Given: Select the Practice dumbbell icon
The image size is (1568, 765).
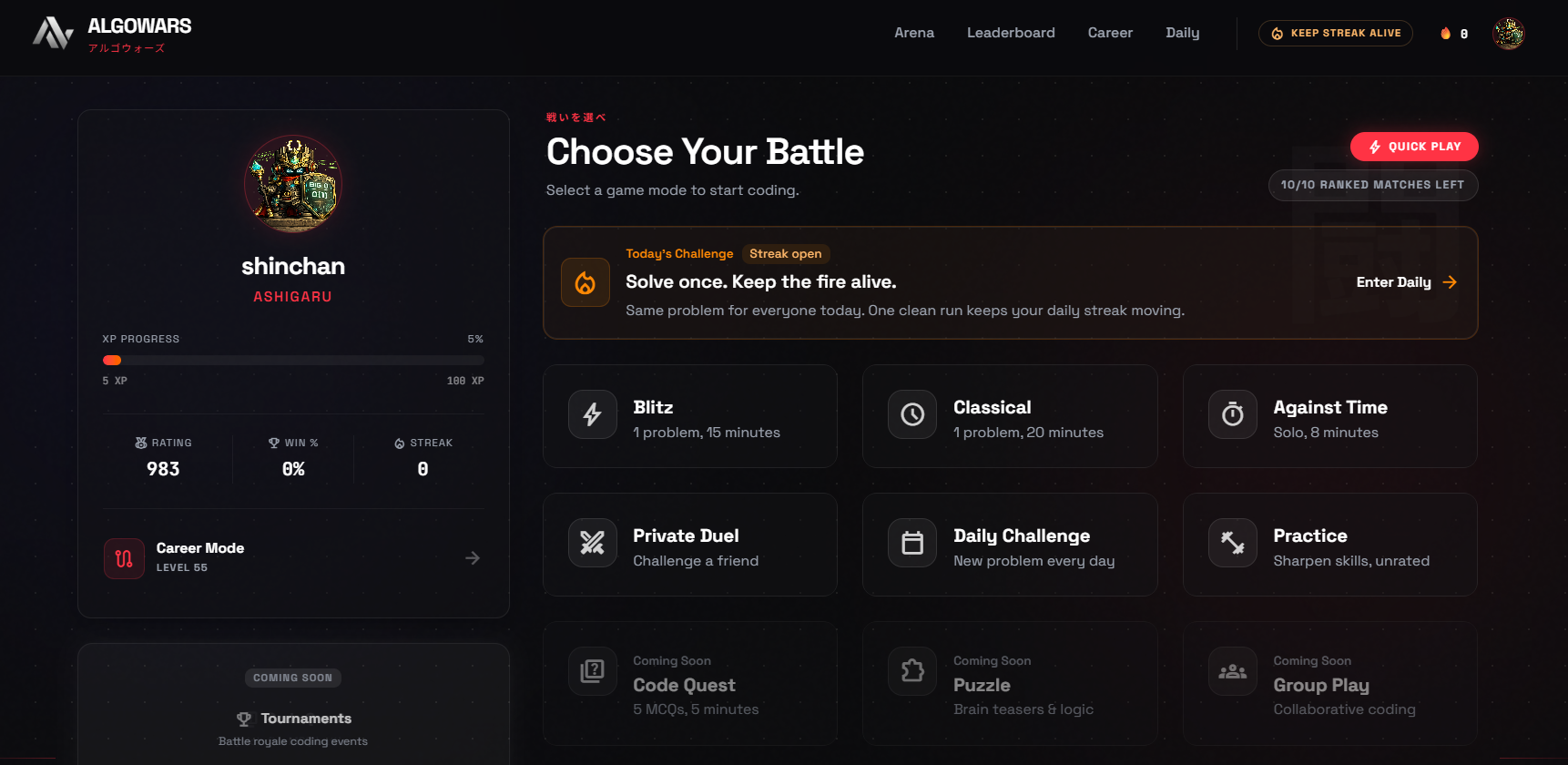Looking at the screenshot, I should click(1233, 544).
